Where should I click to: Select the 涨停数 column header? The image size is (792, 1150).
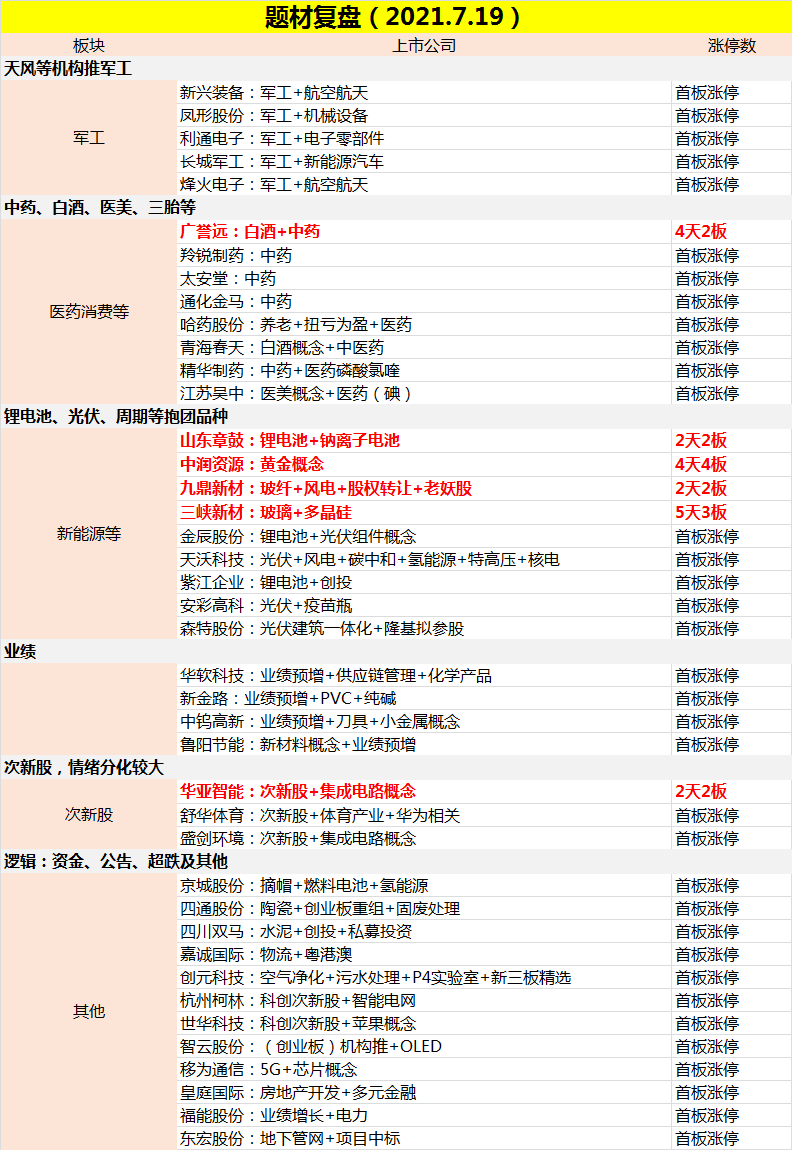731,45
